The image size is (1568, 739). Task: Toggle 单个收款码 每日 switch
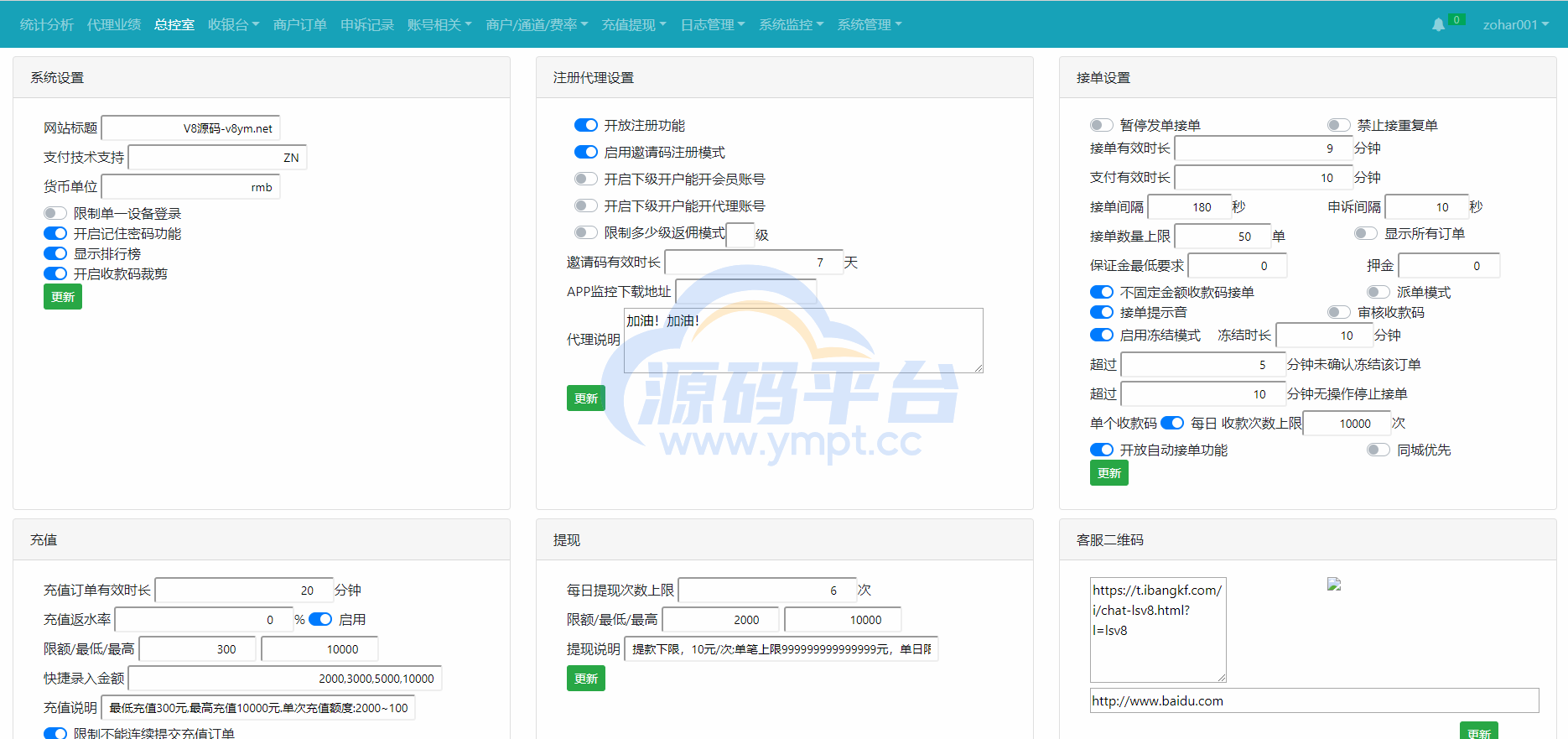click(1172, 423)
